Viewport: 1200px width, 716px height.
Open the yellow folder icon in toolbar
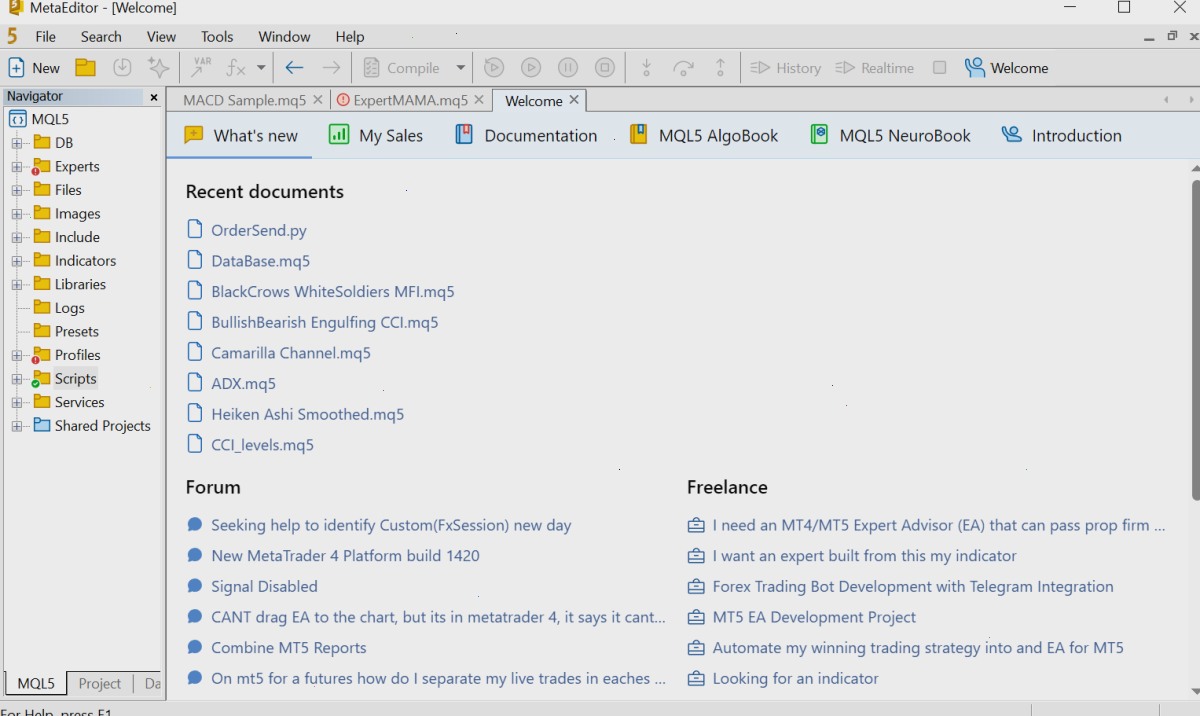(86, 68)
